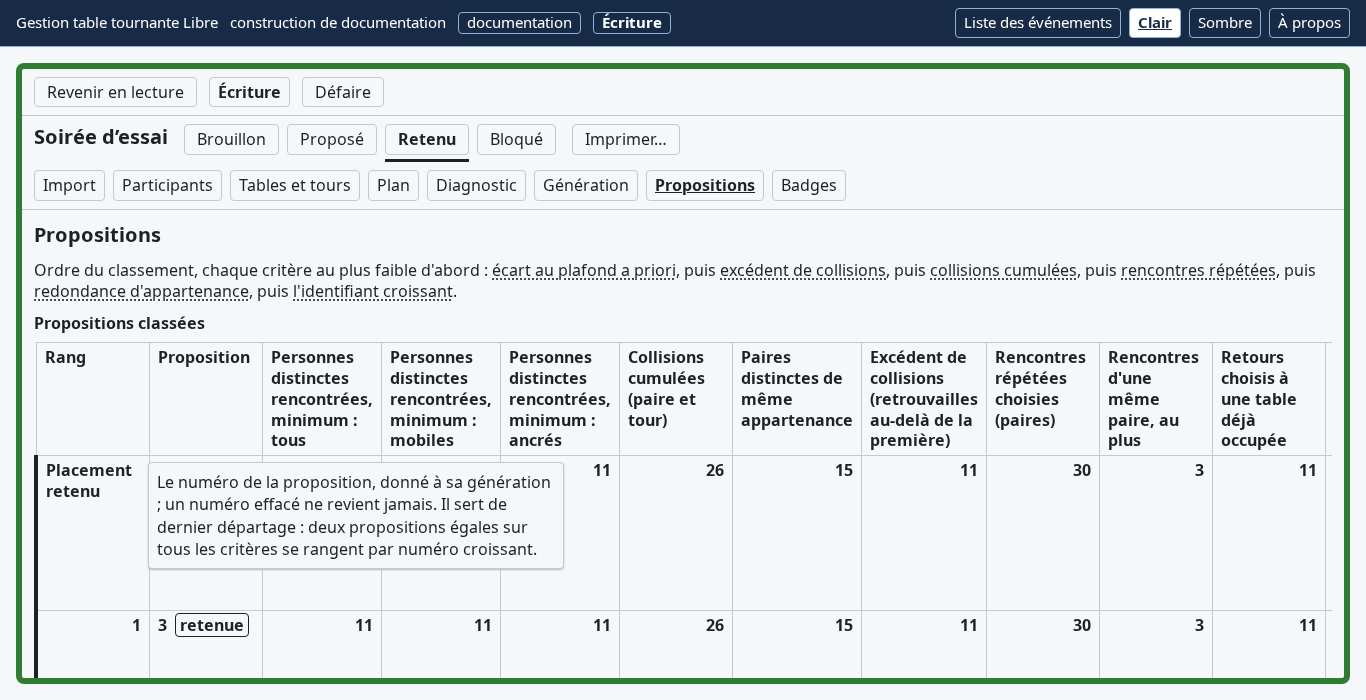Set status to Bloqué
1366x700 pixels.
(x=516, y=139)
